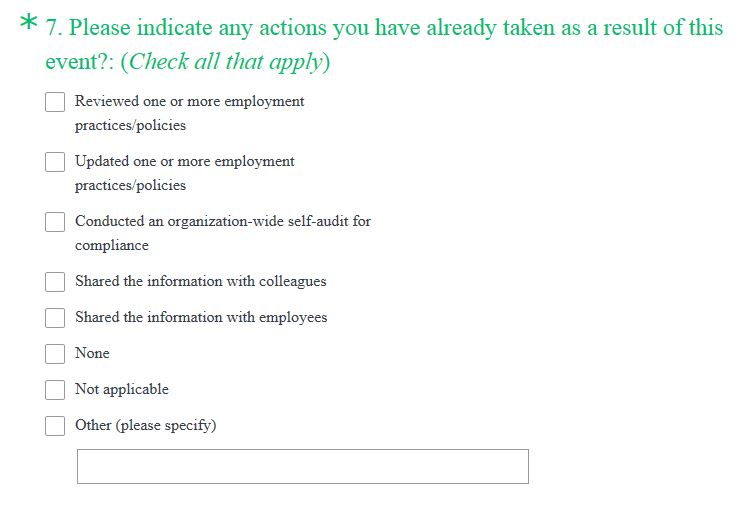Enable the organization-wide self-audit checkbox
This screenshot has height=510, width=747.
point(55,222)
